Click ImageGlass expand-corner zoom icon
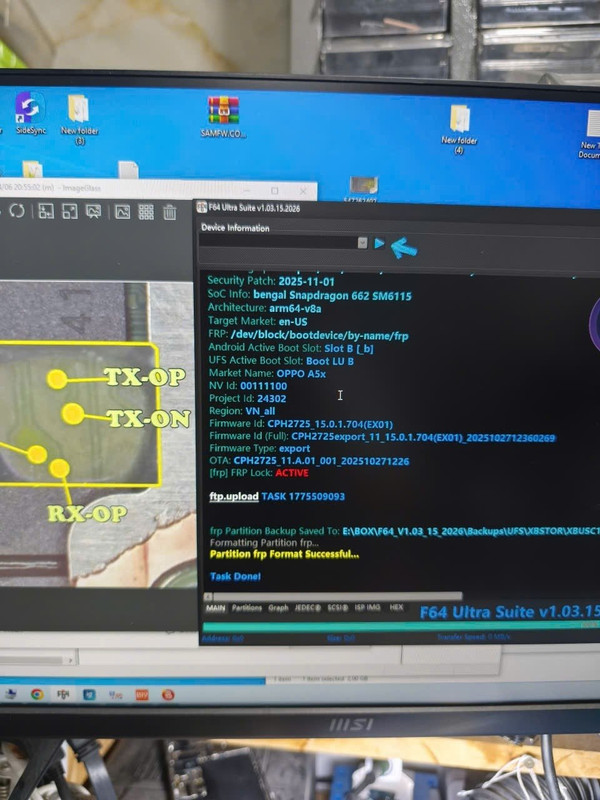The height and width of the screenshot is (800, 600). (x=70, y=211)
